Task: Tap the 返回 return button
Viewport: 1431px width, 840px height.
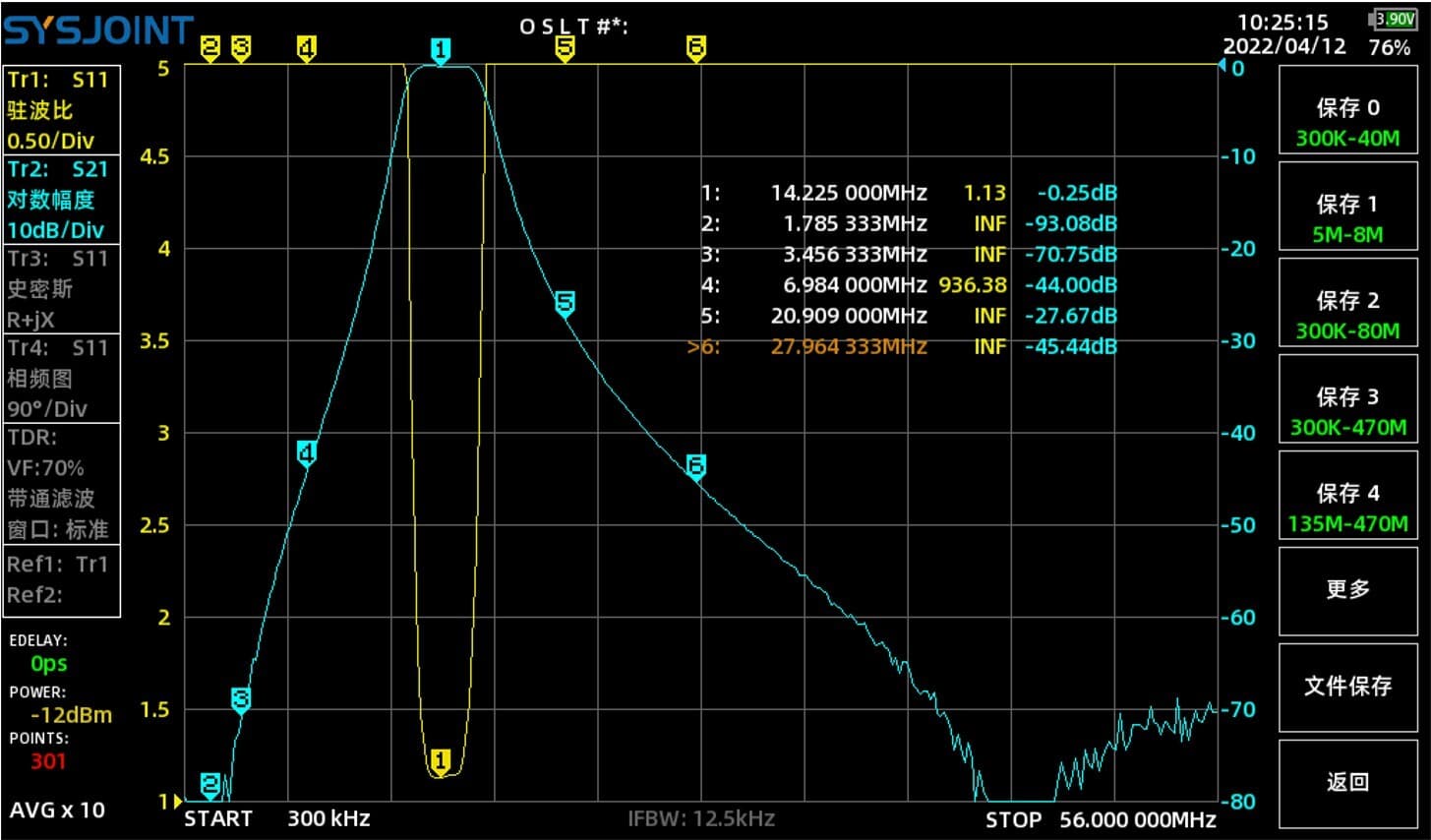Action: (x=1347, y=781)
